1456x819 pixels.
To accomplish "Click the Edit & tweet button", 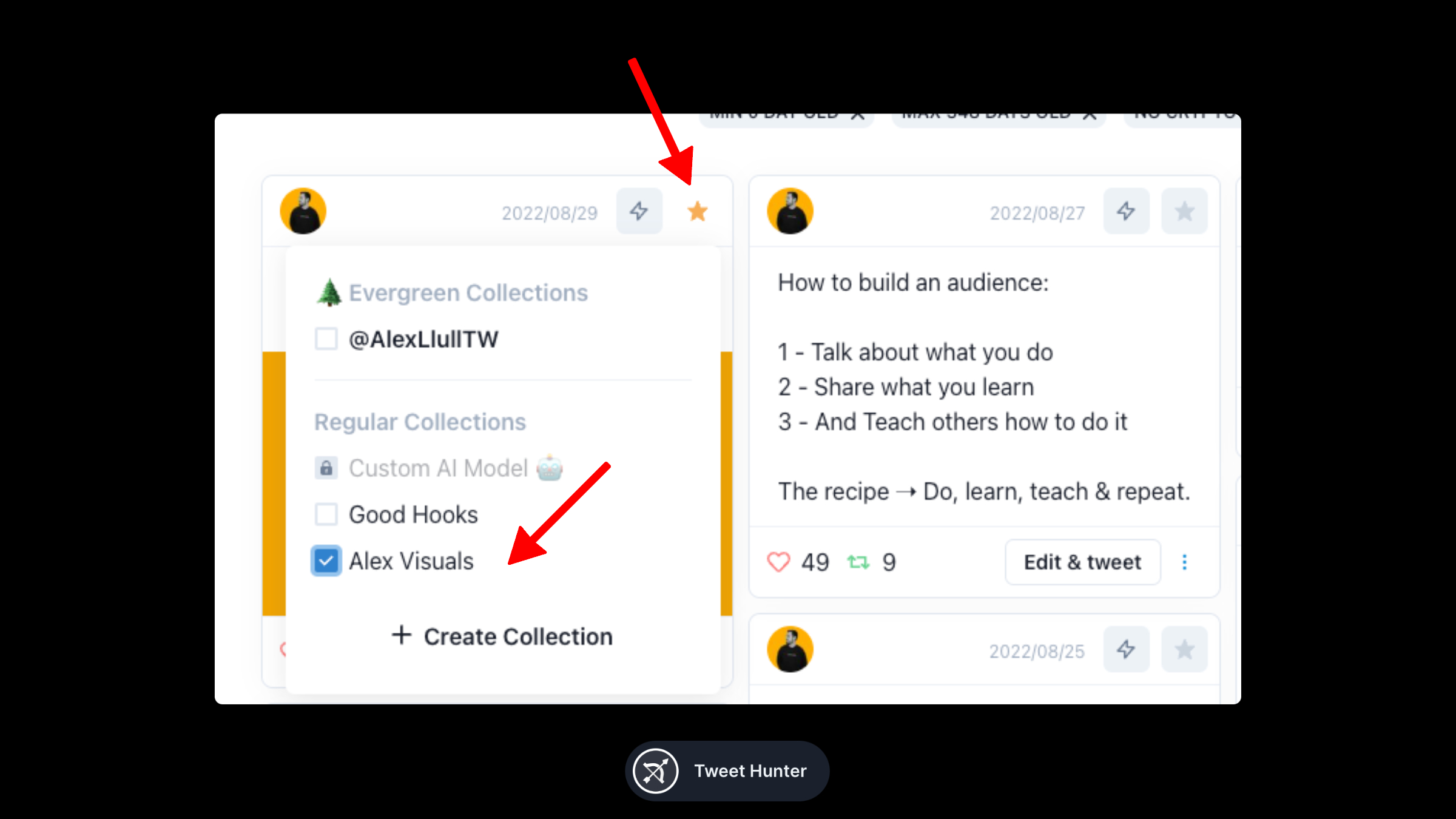I will click(1083, 562).
